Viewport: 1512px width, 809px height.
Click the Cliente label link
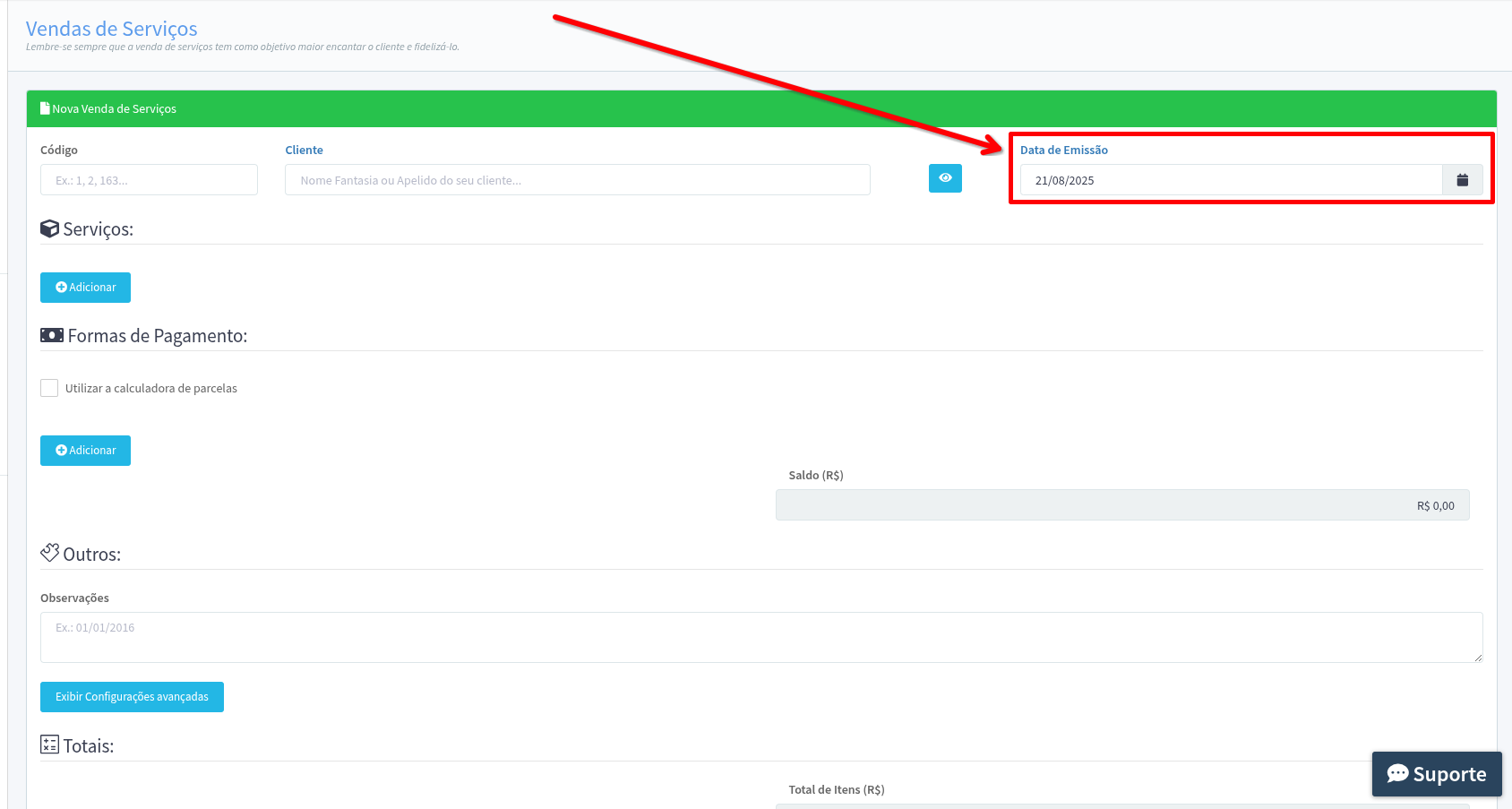304,150
